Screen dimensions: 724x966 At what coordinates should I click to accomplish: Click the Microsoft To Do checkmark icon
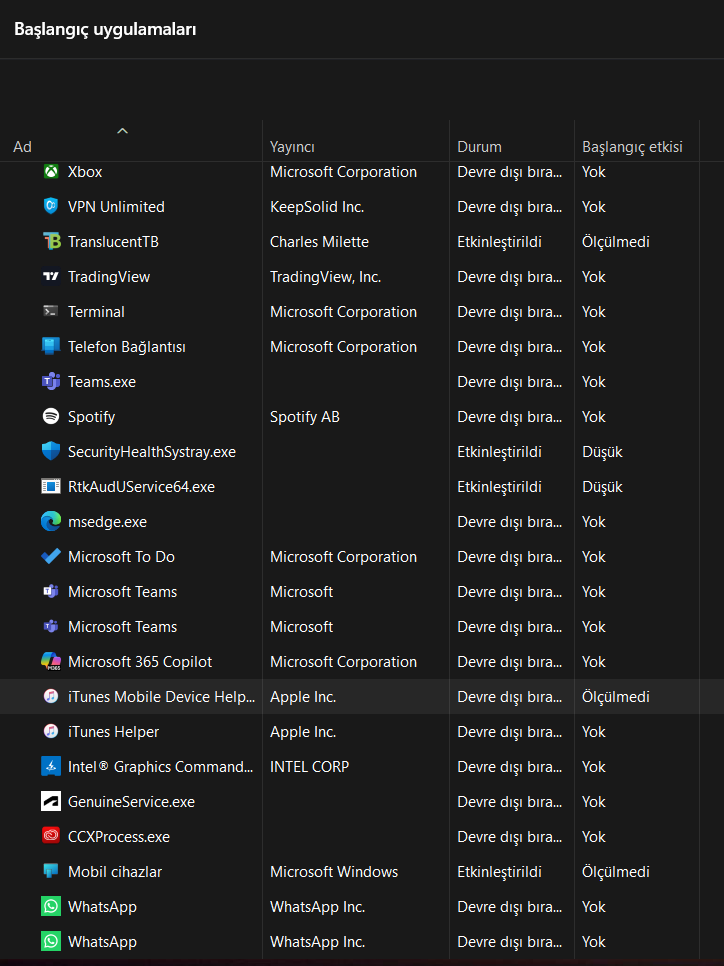pos(51,557)
